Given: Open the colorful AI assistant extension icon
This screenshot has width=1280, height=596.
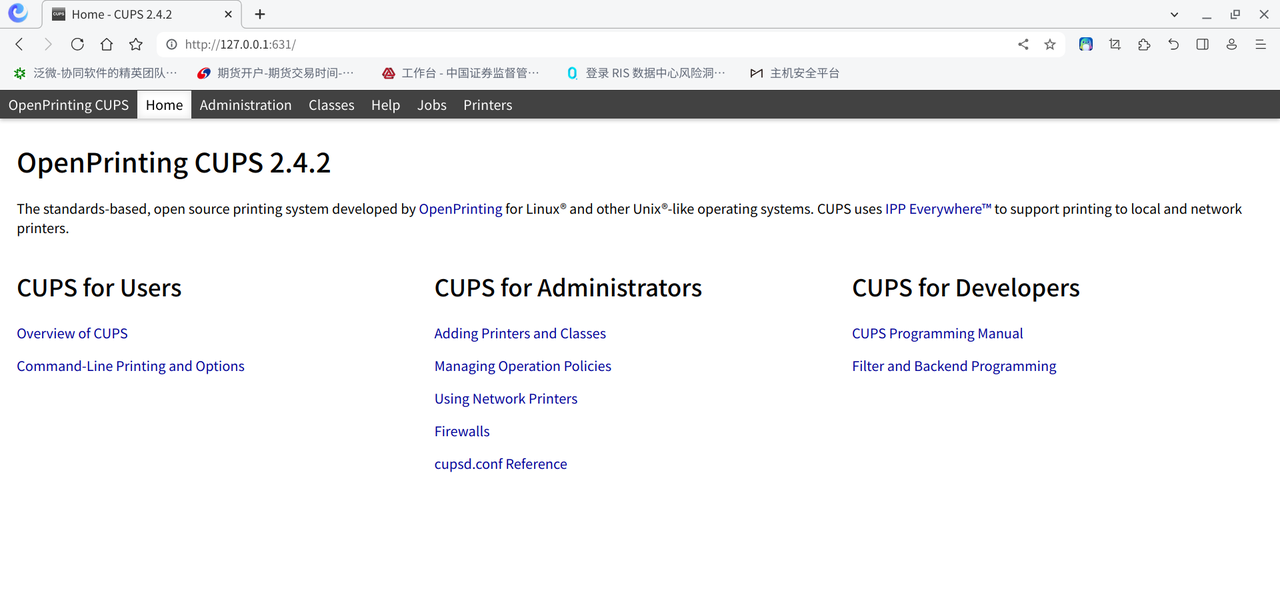Looking at the screenshot, I should pos(1086,44).
